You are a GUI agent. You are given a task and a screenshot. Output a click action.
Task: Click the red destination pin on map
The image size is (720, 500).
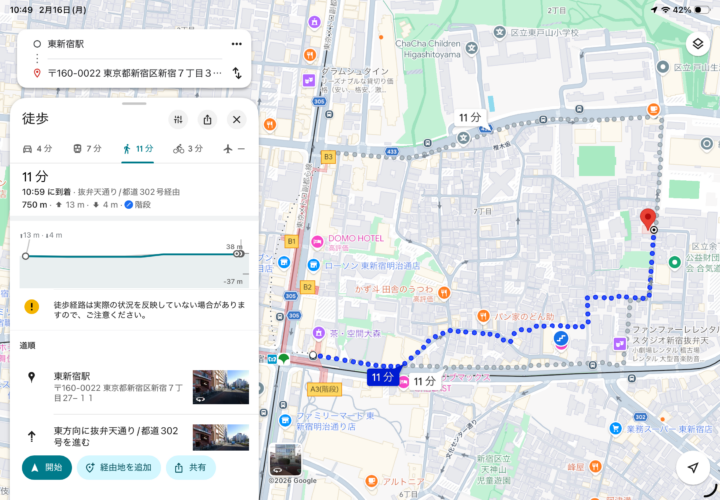click(x=647, y=218)
